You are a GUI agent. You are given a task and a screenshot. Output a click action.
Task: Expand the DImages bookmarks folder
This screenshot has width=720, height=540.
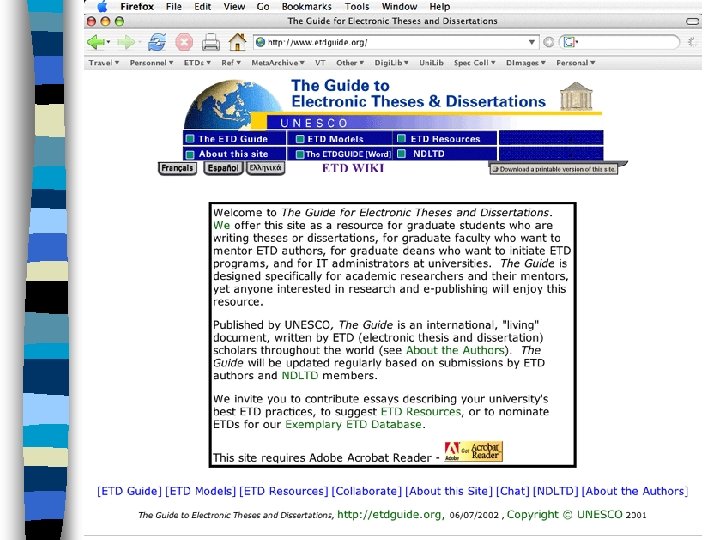tap(525, 62)
